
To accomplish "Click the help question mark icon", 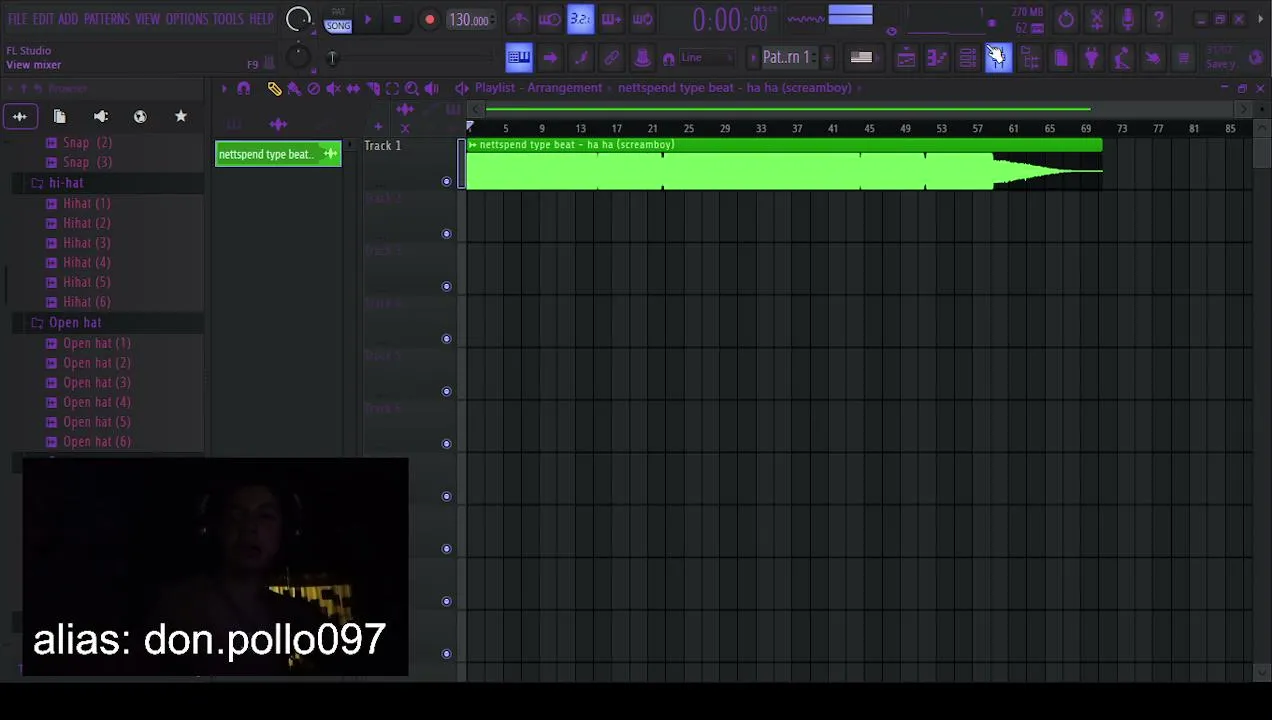I will point(1159,19).
